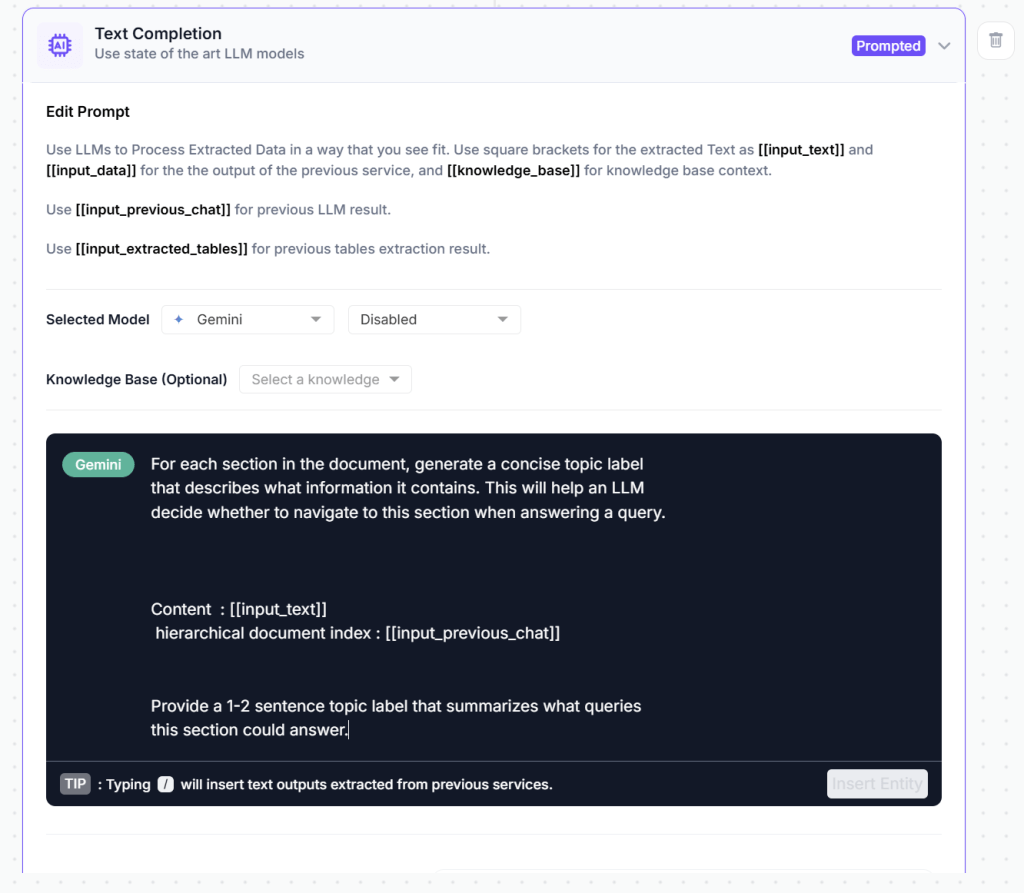Click the sparkle icon beside Gemini model
Viewport: 1024px width, 893px height.
pyautogui.click(x=179, y=319)
